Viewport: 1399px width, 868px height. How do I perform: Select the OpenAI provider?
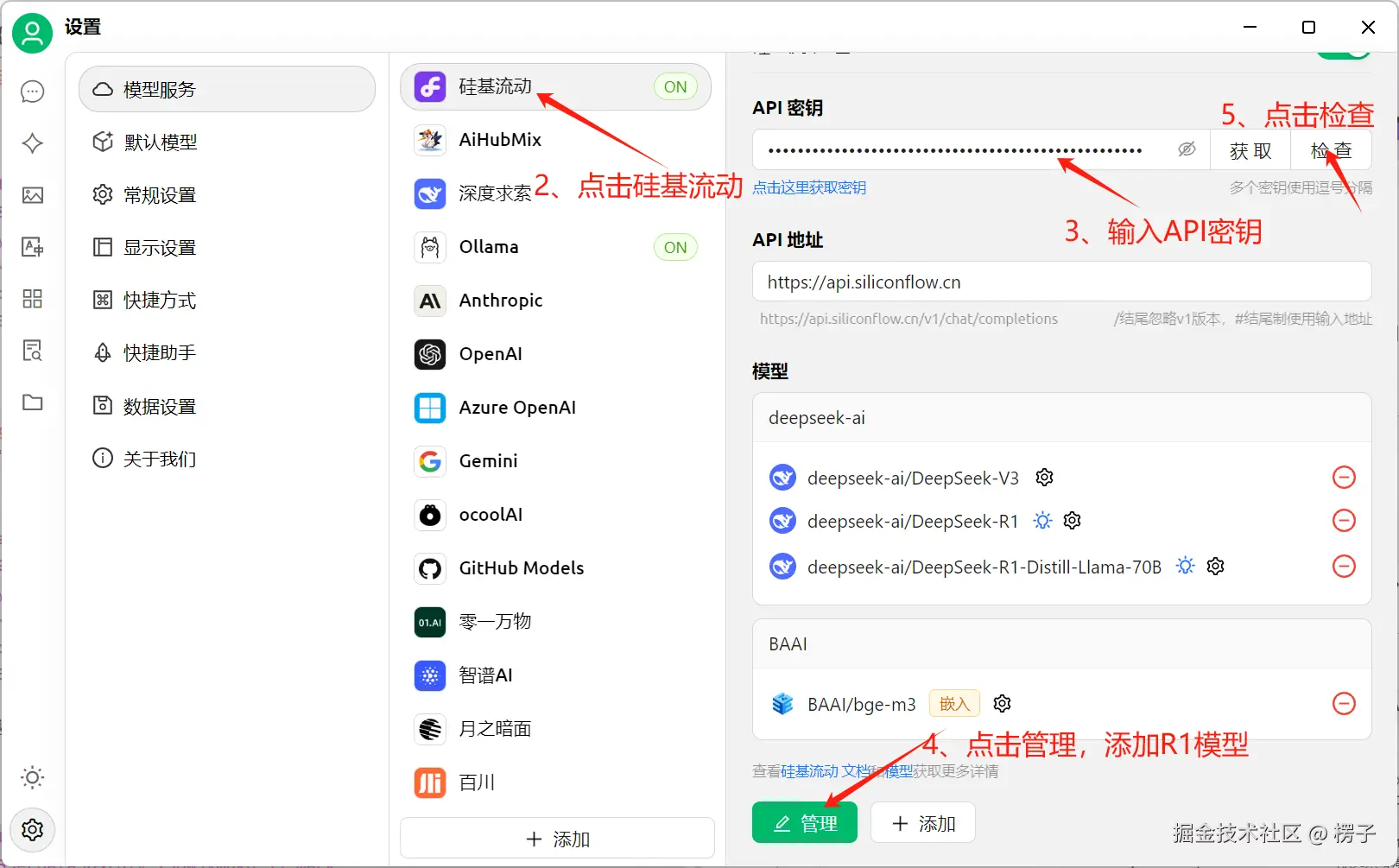tap(556, 354)
